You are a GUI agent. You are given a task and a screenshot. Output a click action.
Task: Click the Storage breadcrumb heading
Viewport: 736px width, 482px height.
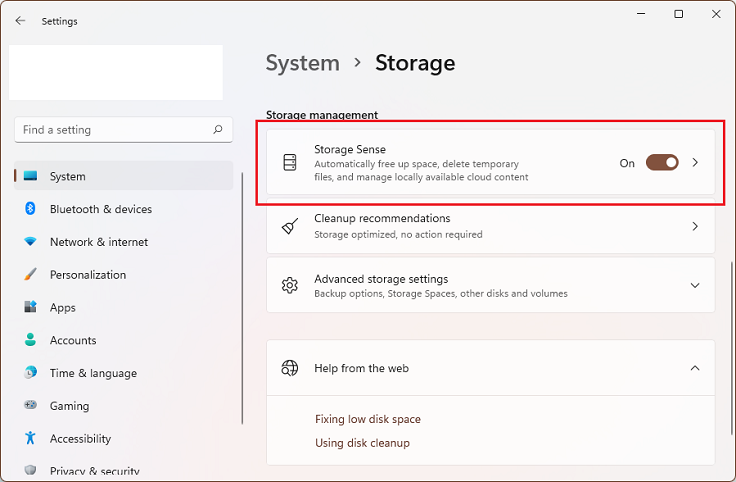click(x=415, y=63)
